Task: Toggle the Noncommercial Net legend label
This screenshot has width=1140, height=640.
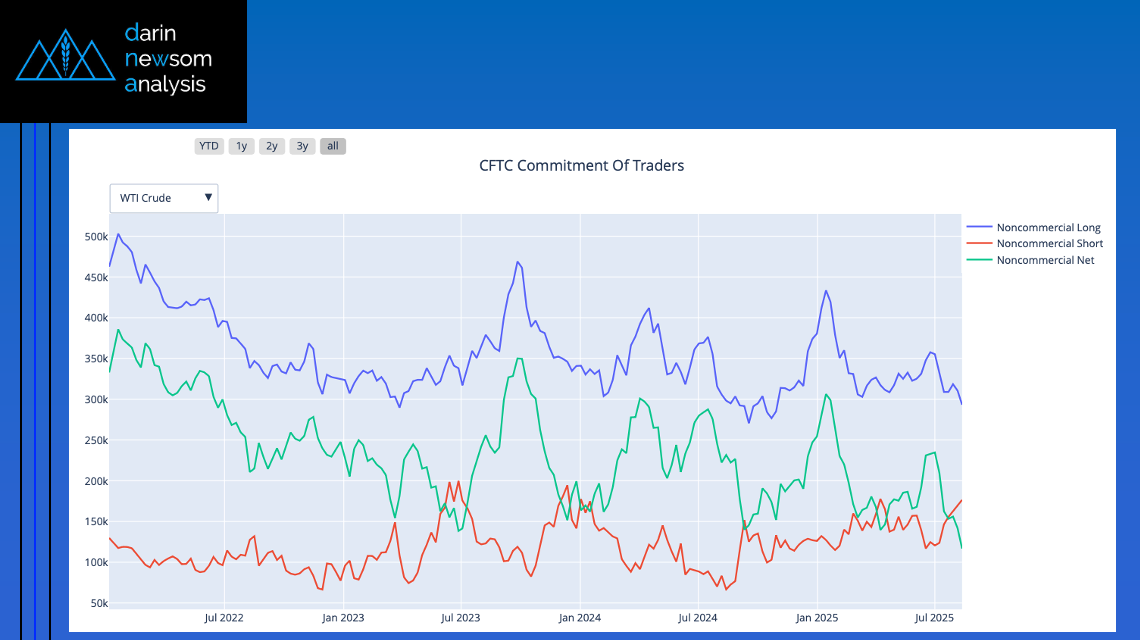Action: click(x=1045, y=260)
